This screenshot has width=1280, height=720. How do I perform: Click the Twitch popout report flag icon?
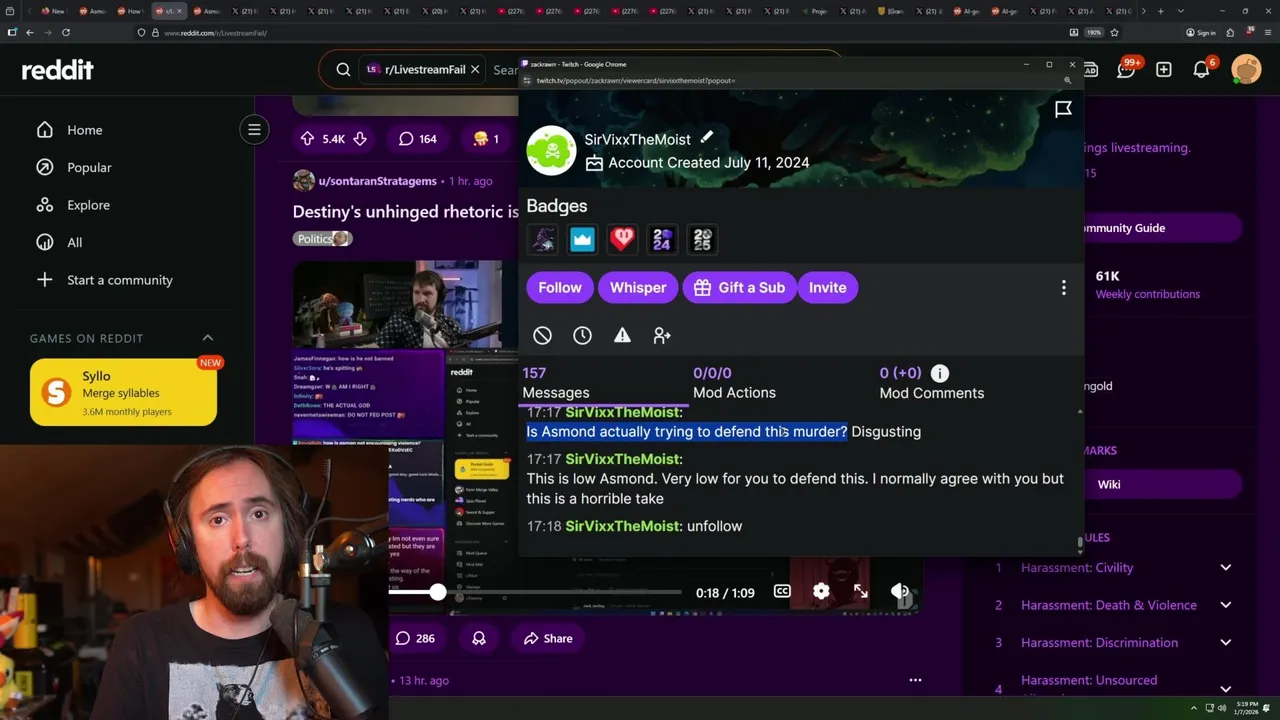pos(1063,109)
